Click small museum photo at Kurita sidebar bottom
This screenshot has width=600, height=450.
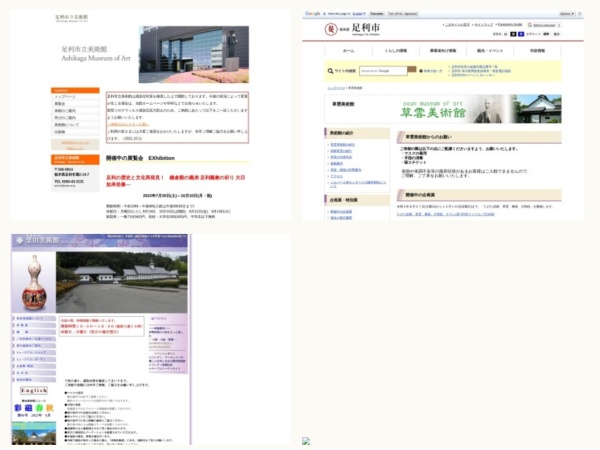pyautogui.click(x=34, y=433)
